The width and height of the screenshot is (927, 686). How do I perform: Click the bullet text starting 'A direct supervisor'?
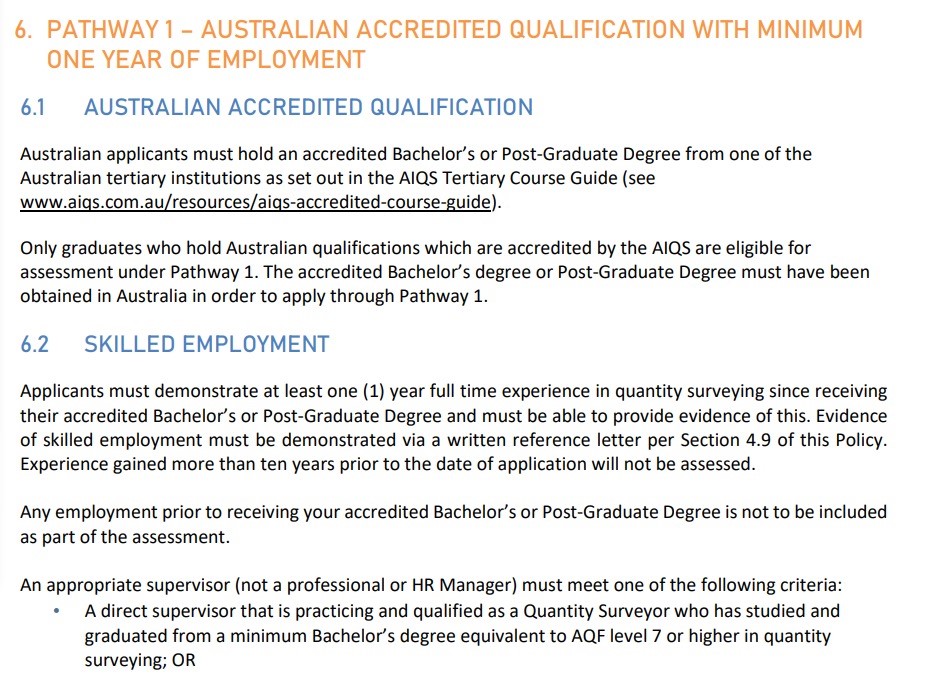coord(461,611)
